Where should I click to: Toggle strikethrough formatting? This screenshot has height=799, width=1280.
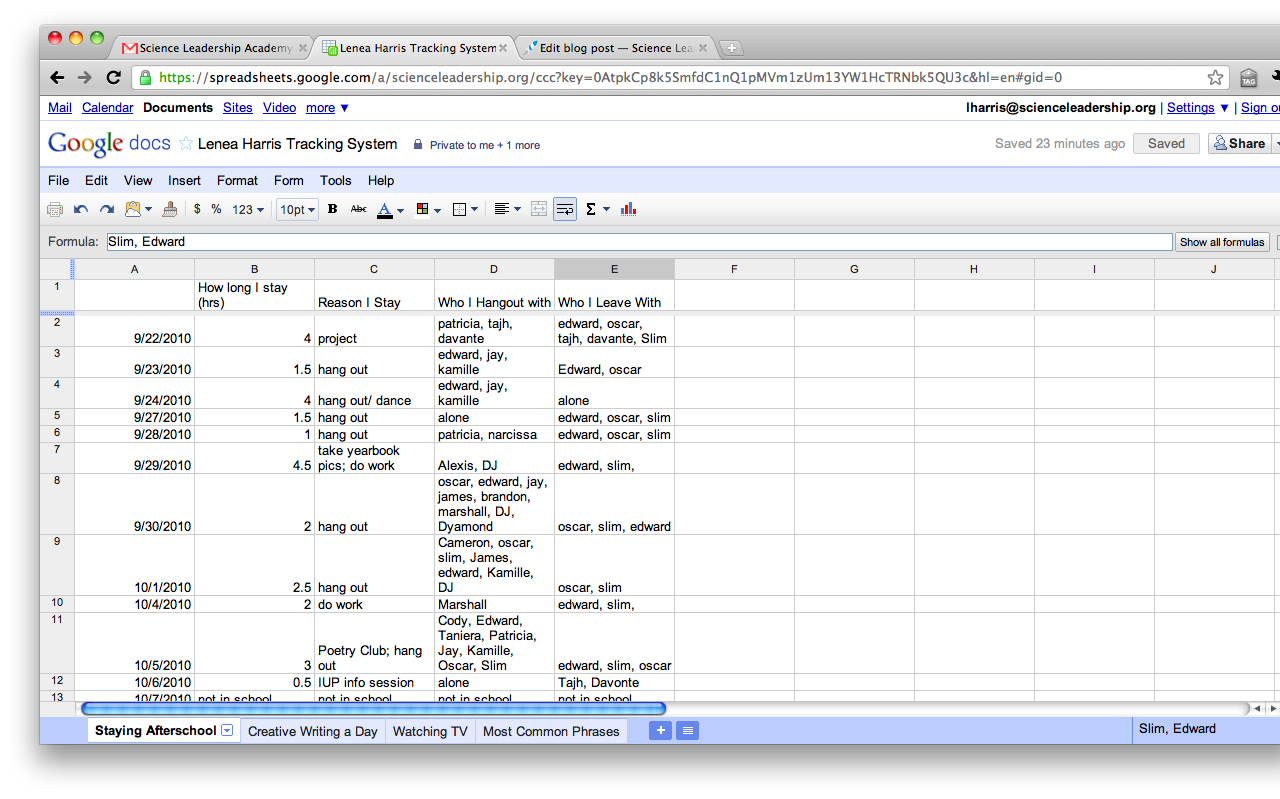point(358,209)
